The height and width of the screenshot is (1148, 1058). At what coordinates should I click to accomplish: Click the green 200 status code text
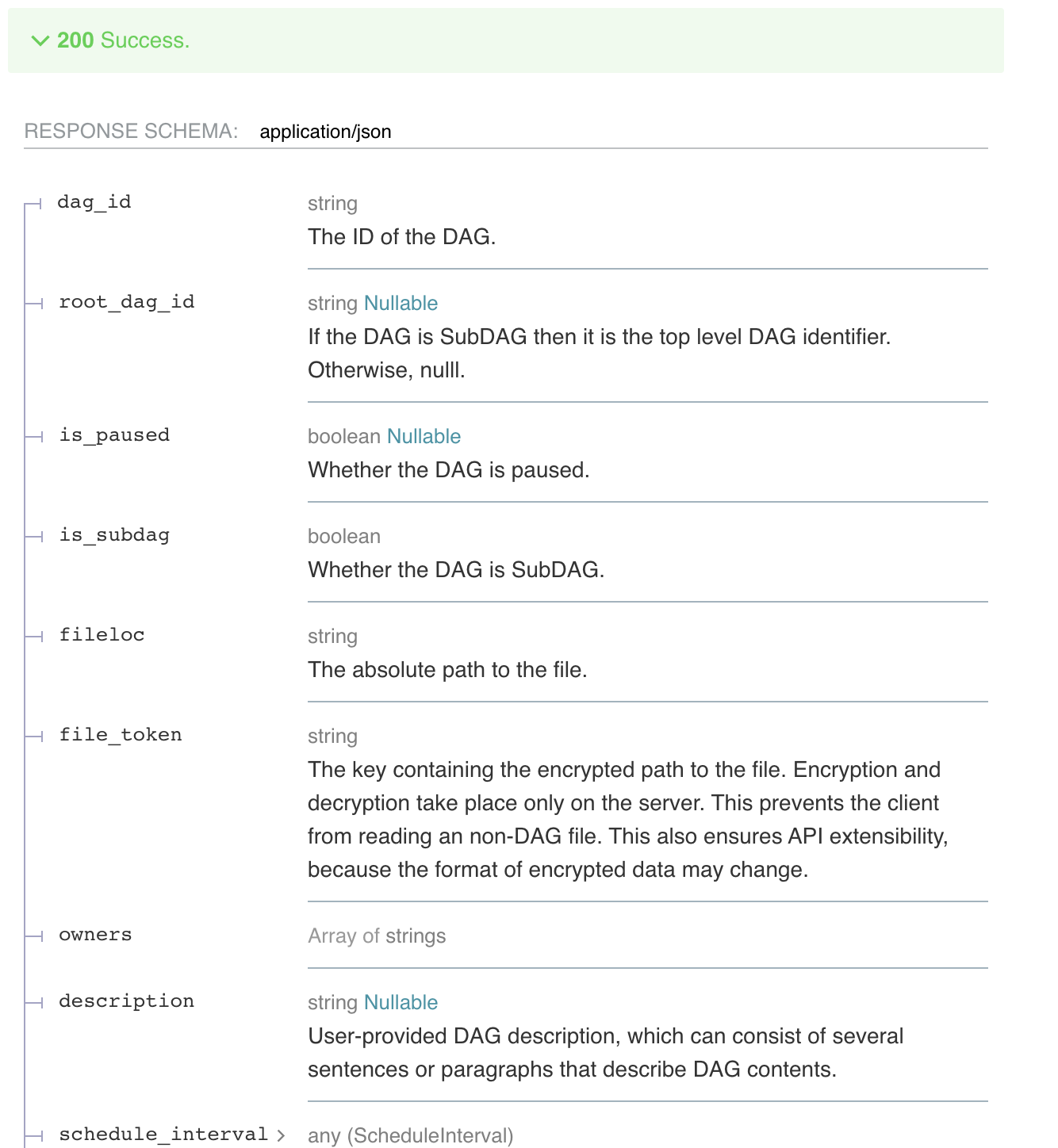pos(74,40)
